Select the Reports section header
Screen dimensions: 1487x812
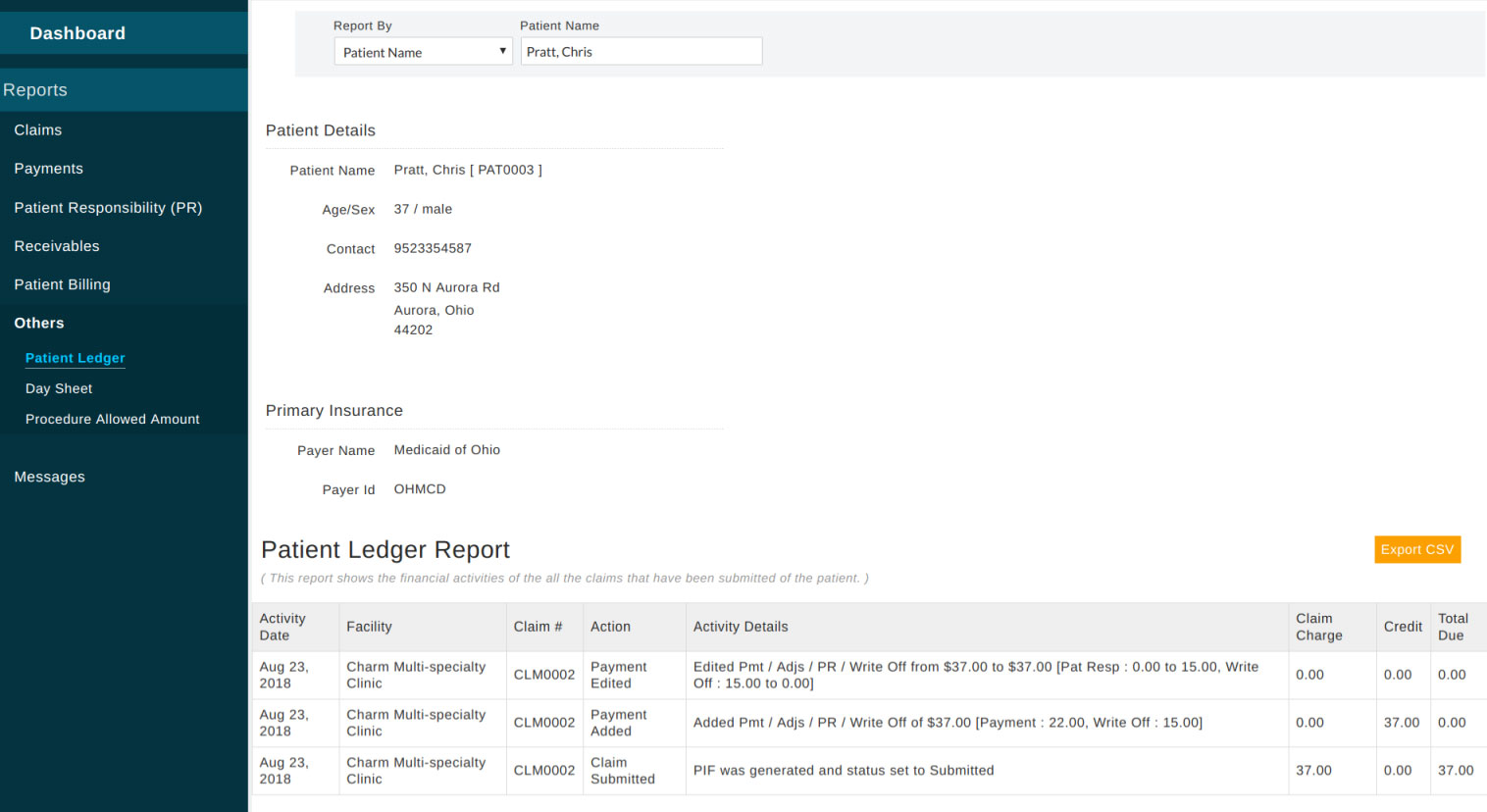click(x=35, y=89)
